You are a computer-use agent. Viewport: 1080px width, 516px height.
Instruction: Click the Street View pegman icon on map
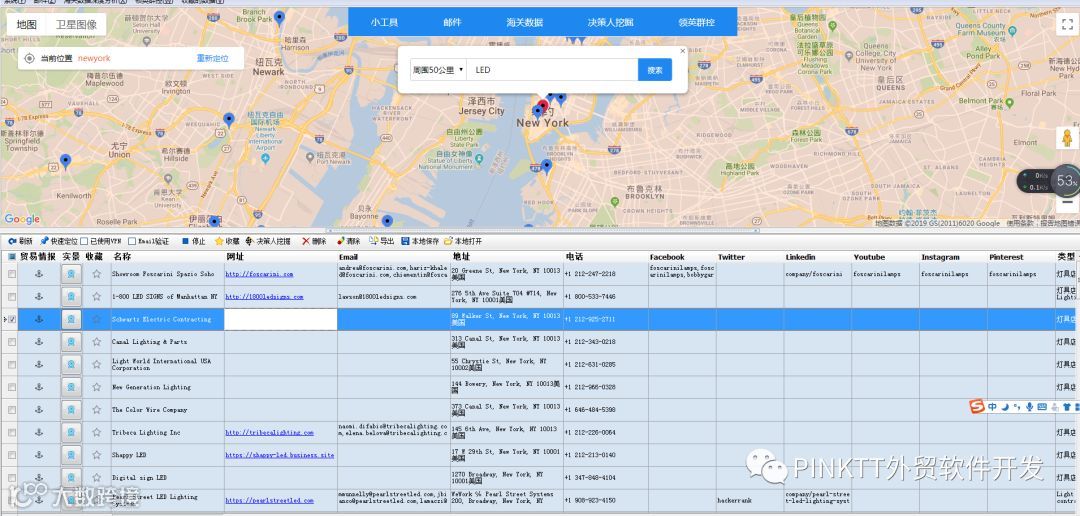pos(1067,138)
